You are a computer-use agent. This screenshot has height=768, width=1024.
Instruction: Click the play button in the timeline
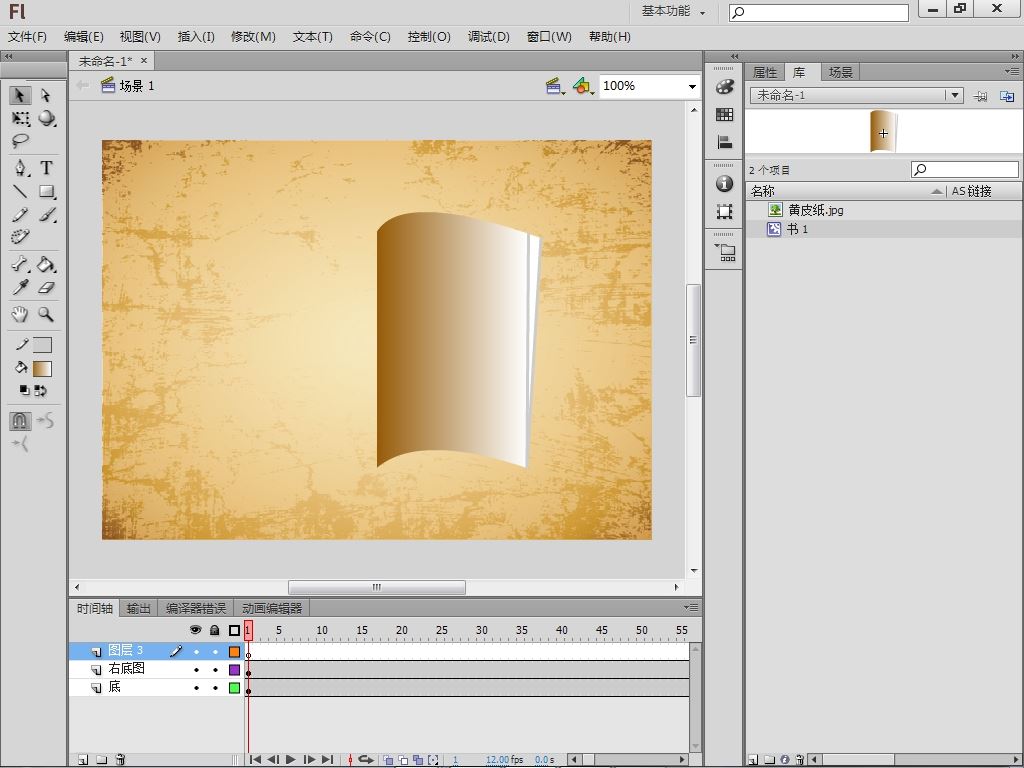pyautogui.click(x=291, y=760)
